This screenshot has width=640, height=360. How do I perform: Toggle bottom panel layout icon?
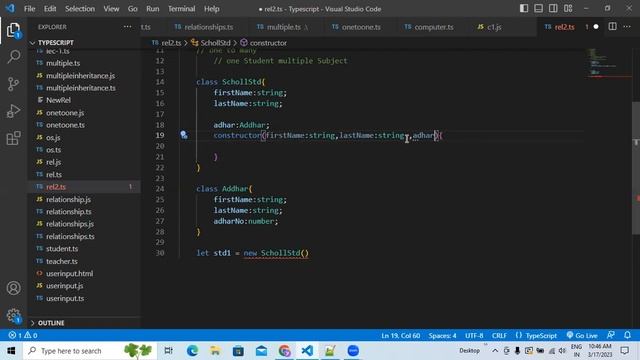coord(538,9)
